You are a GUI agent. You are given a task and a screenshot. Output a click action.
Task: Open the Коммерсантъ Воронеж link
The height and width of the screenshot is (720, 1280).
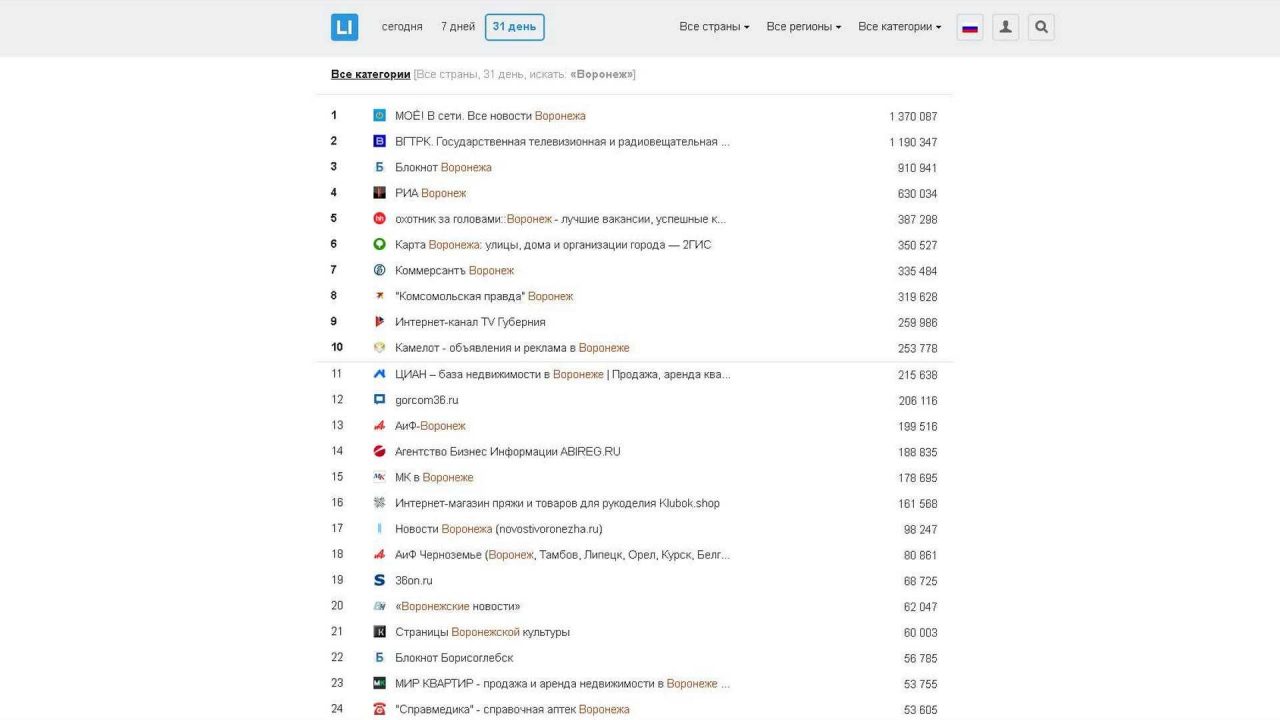pos(454,270)
